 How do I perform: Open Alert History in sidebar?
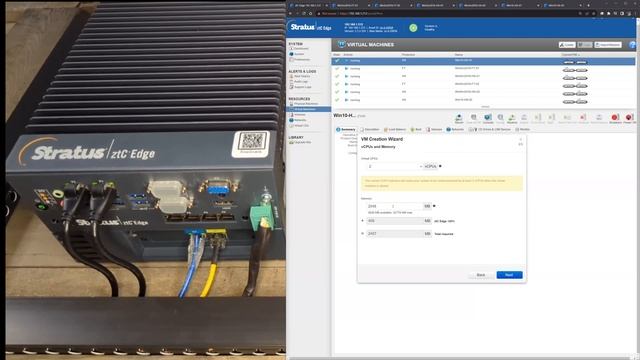coord(300,76)
